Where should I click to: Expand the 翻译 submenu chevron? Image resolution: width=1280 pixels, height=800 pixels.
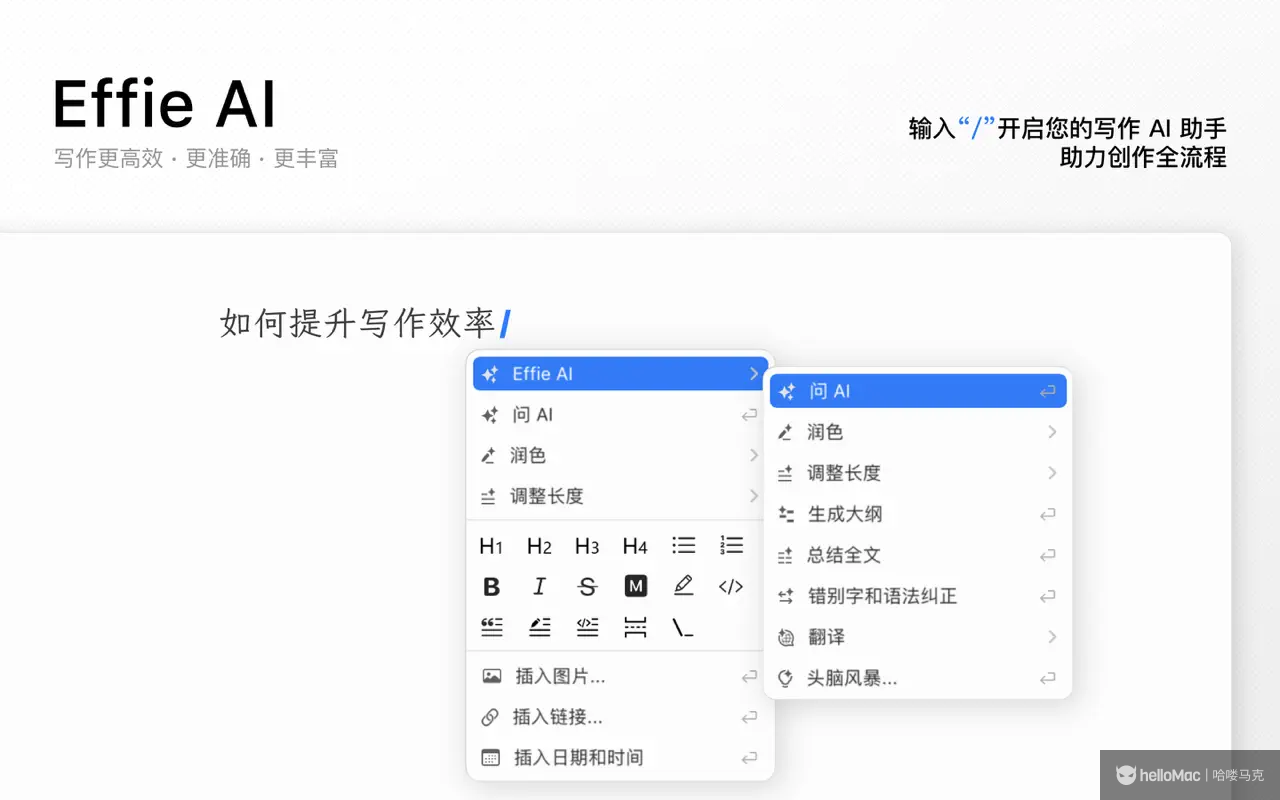coord(1051,637)
